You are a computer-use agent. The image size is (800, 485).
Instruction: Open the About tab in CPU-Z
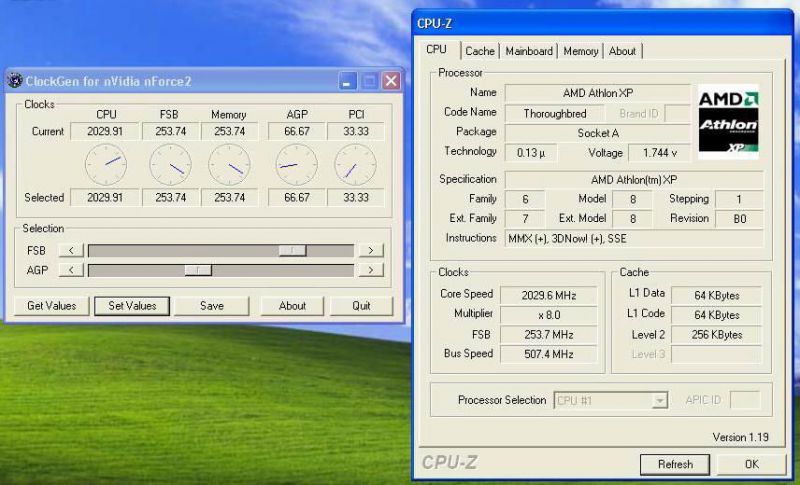pos(622,51)
